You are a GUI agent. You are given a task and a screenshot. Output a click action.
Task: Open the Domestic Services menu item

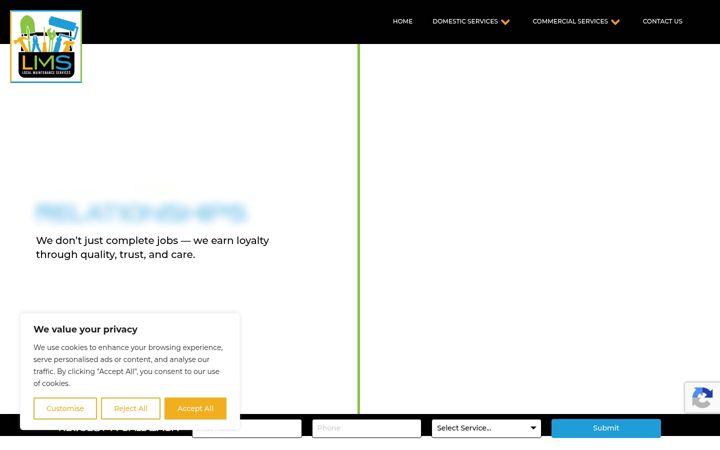coord(465,21)
